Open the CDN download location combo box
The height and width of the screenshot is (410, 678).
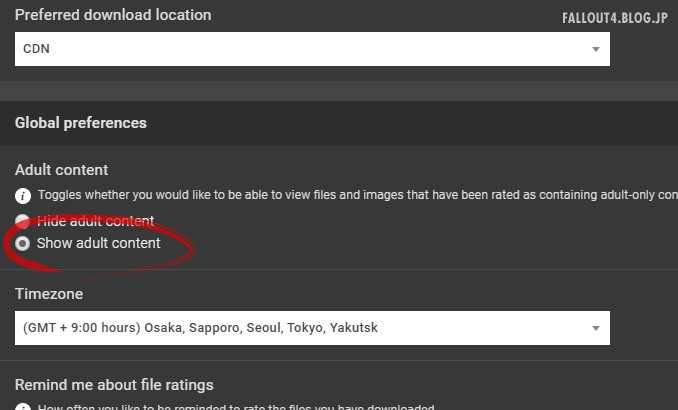[312, 49]
